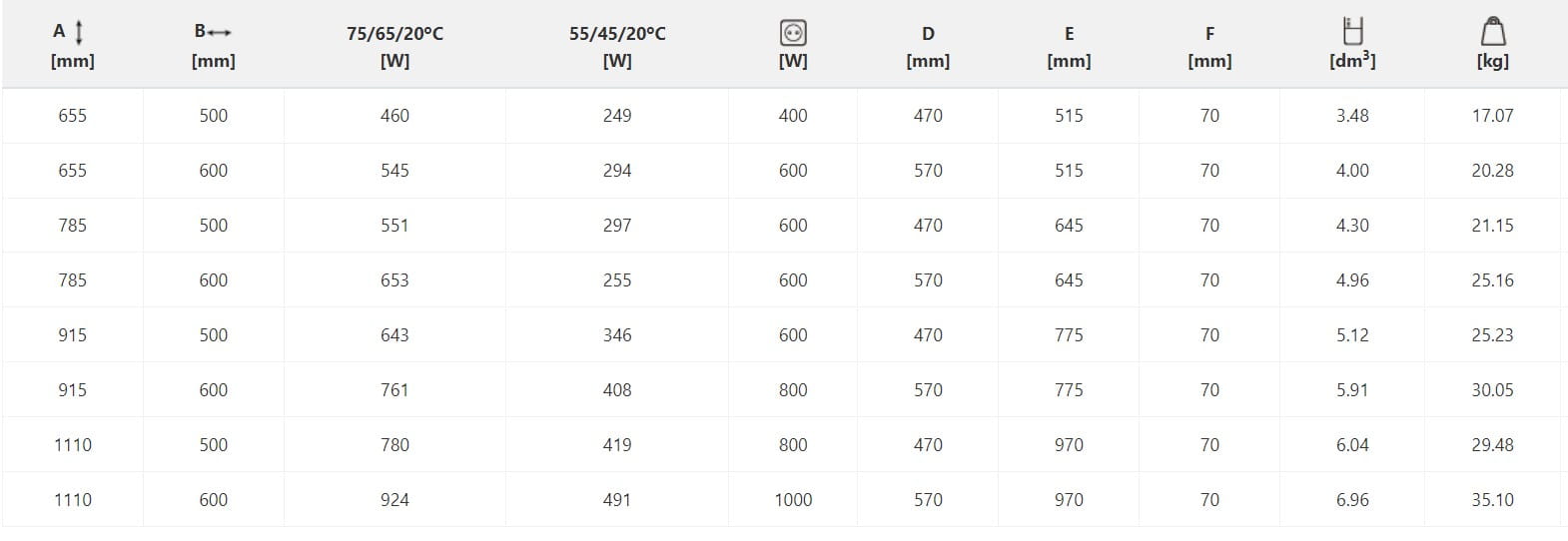Click the 1000 W electric power cell

point(793,500)
